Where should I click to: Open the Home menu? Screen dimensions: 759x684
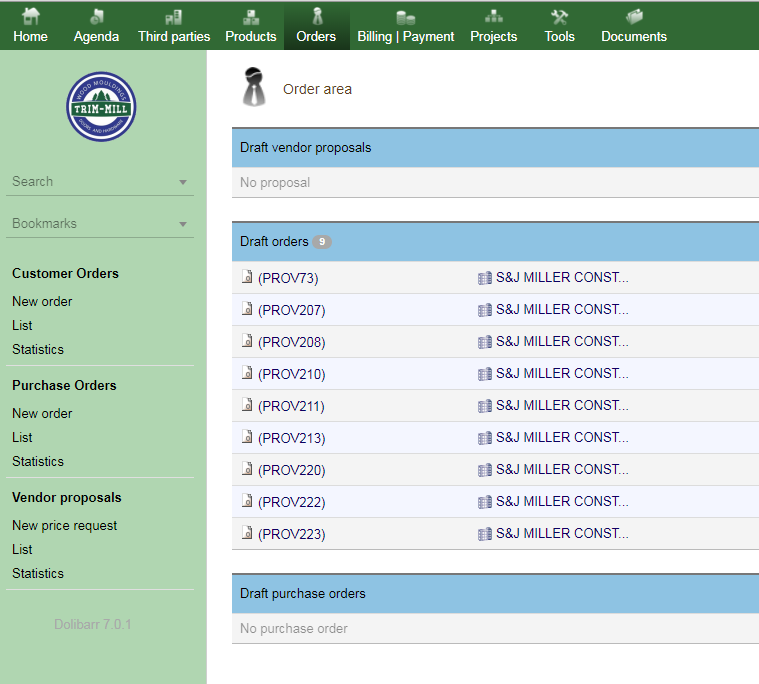coord(30,37)
